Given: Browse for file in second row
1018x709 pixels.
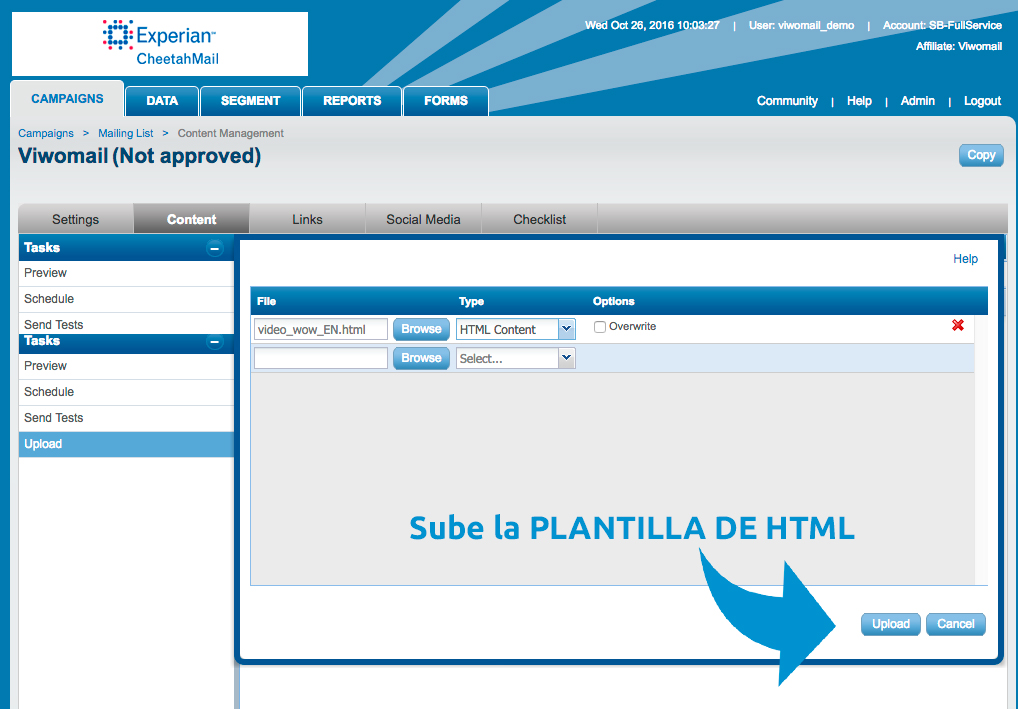Looking at the screenshot, I should coord(421,358).
